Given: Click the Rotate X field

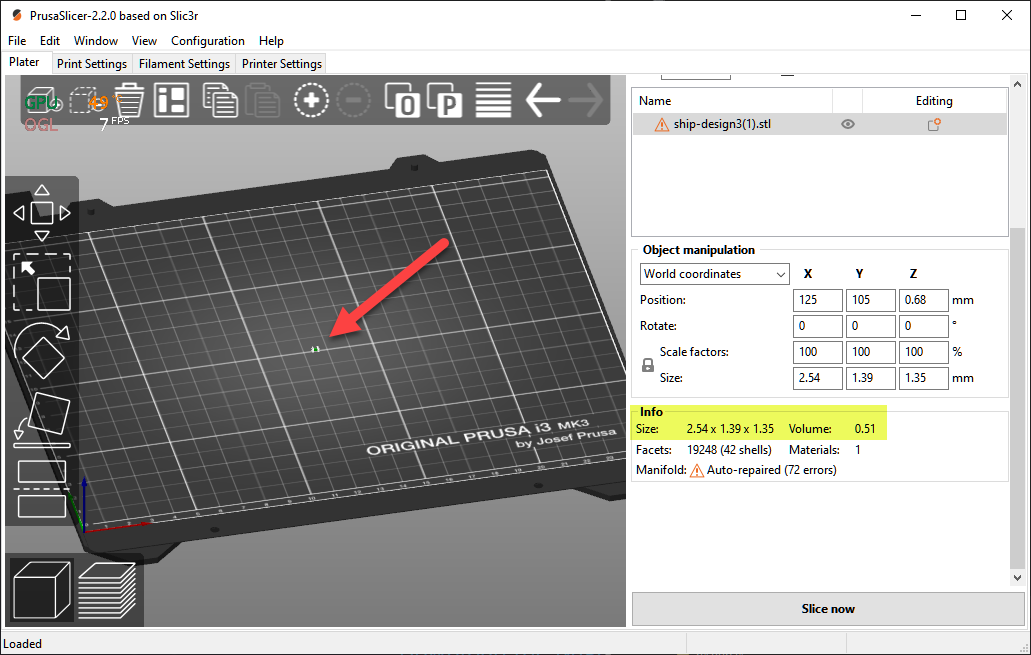Looking at the screenshot, I should tap(817, 326).
